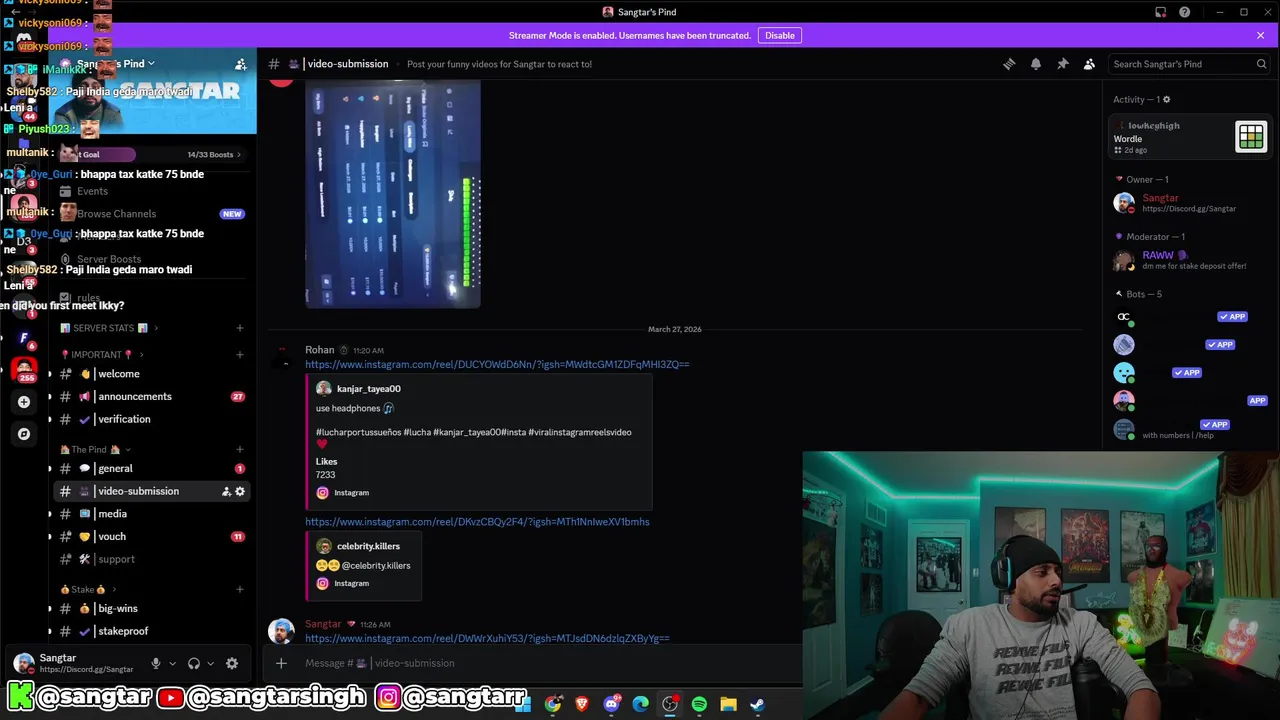
Task: Open the stakeproof channel
Action: [150, 632]
